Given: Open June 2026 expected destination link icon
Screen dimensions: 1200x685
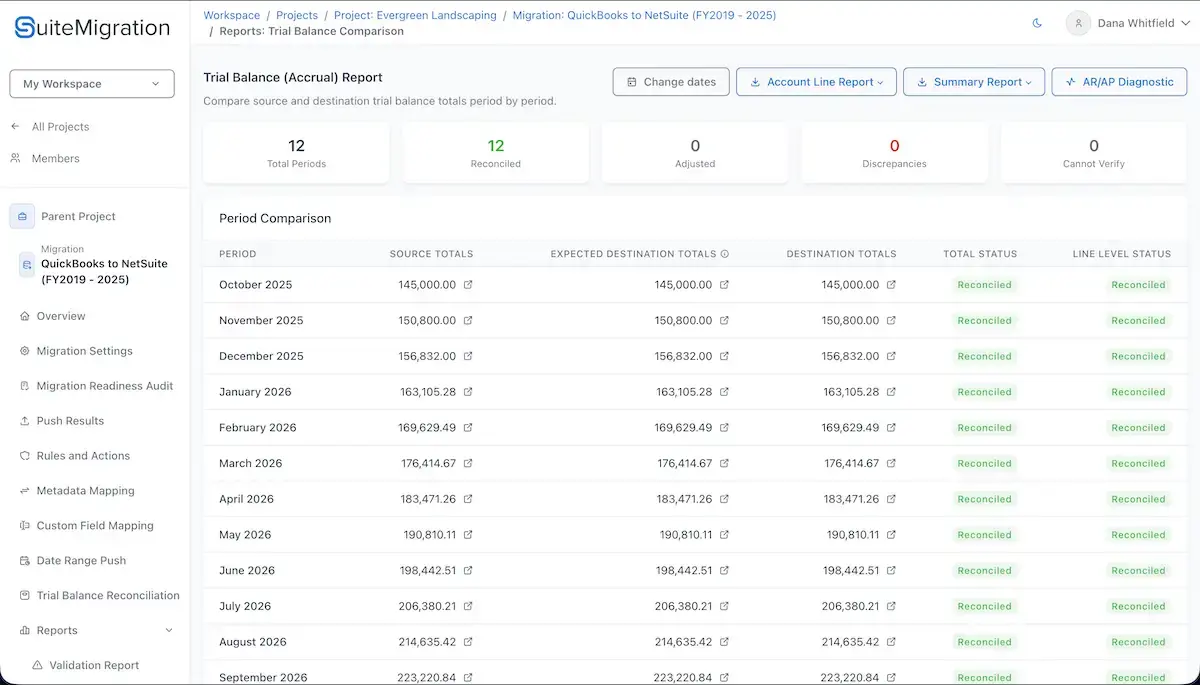Looking at the screenshot, I should [x=725, y=571].
